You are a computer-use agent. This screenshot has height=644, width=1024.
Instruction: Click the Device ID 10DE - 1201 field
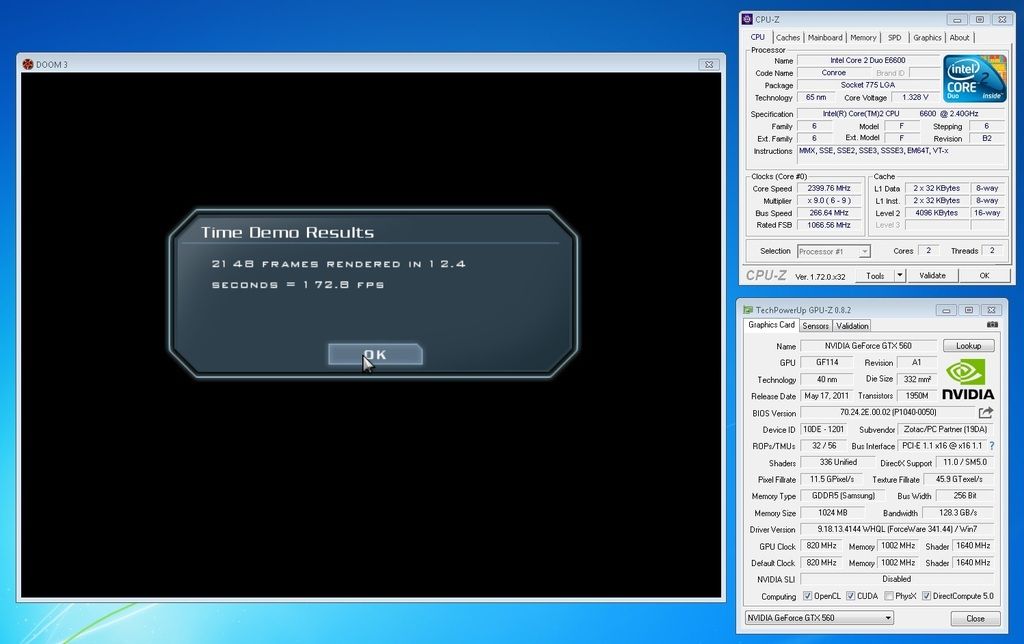pos(823,429)
